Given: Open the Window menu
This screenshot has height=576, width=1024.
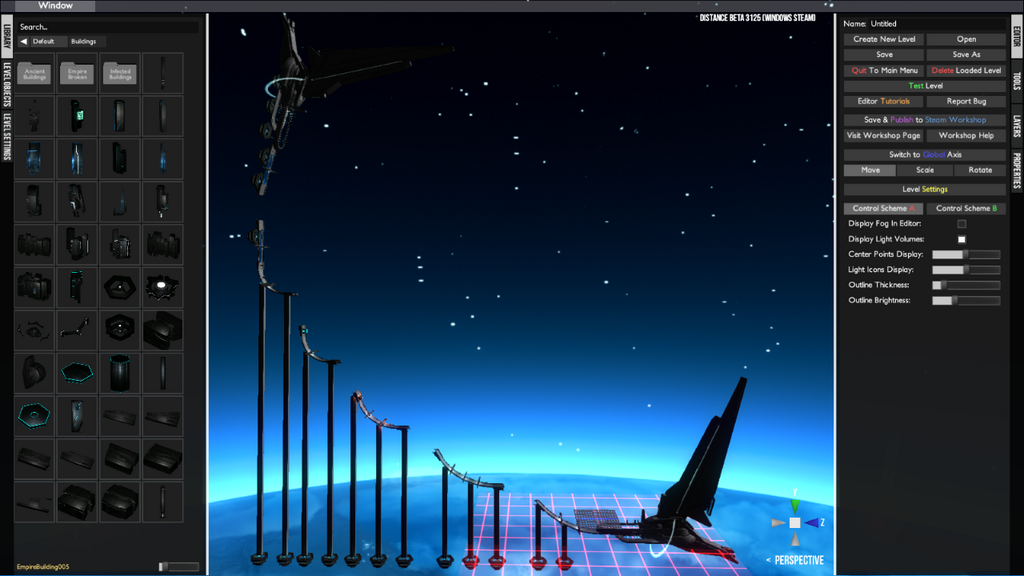Looking at the screenshot, I should pyautogui.click(x=56, y=6).
